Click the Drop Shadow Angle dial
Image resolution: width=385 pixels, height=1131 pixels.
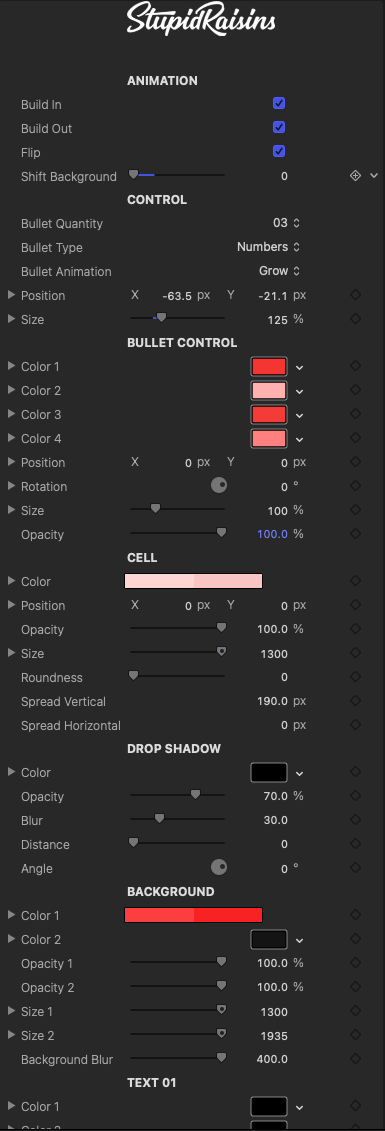pos(219,867)
